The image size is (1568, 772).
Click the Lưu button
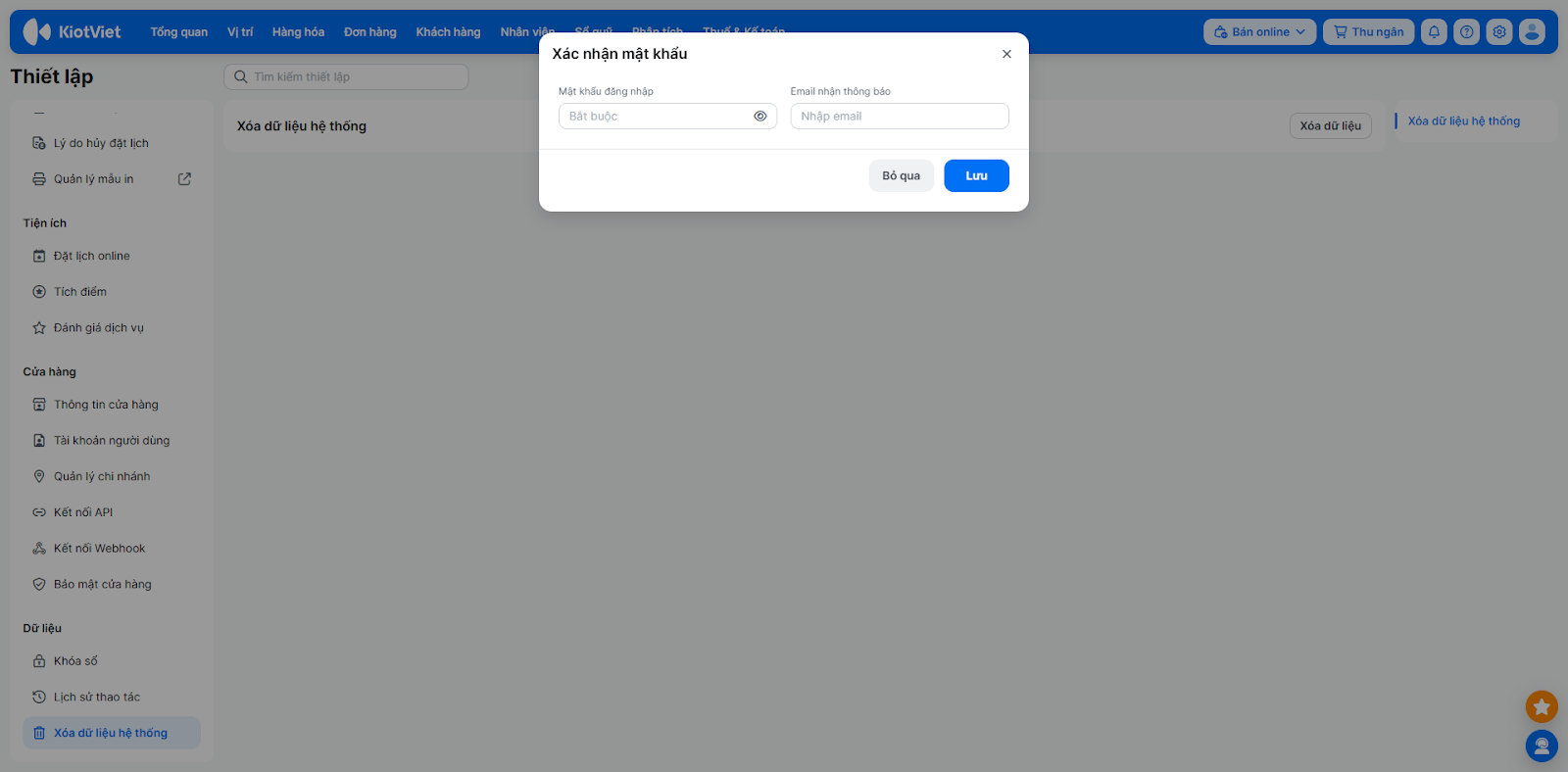coord(976,175)
